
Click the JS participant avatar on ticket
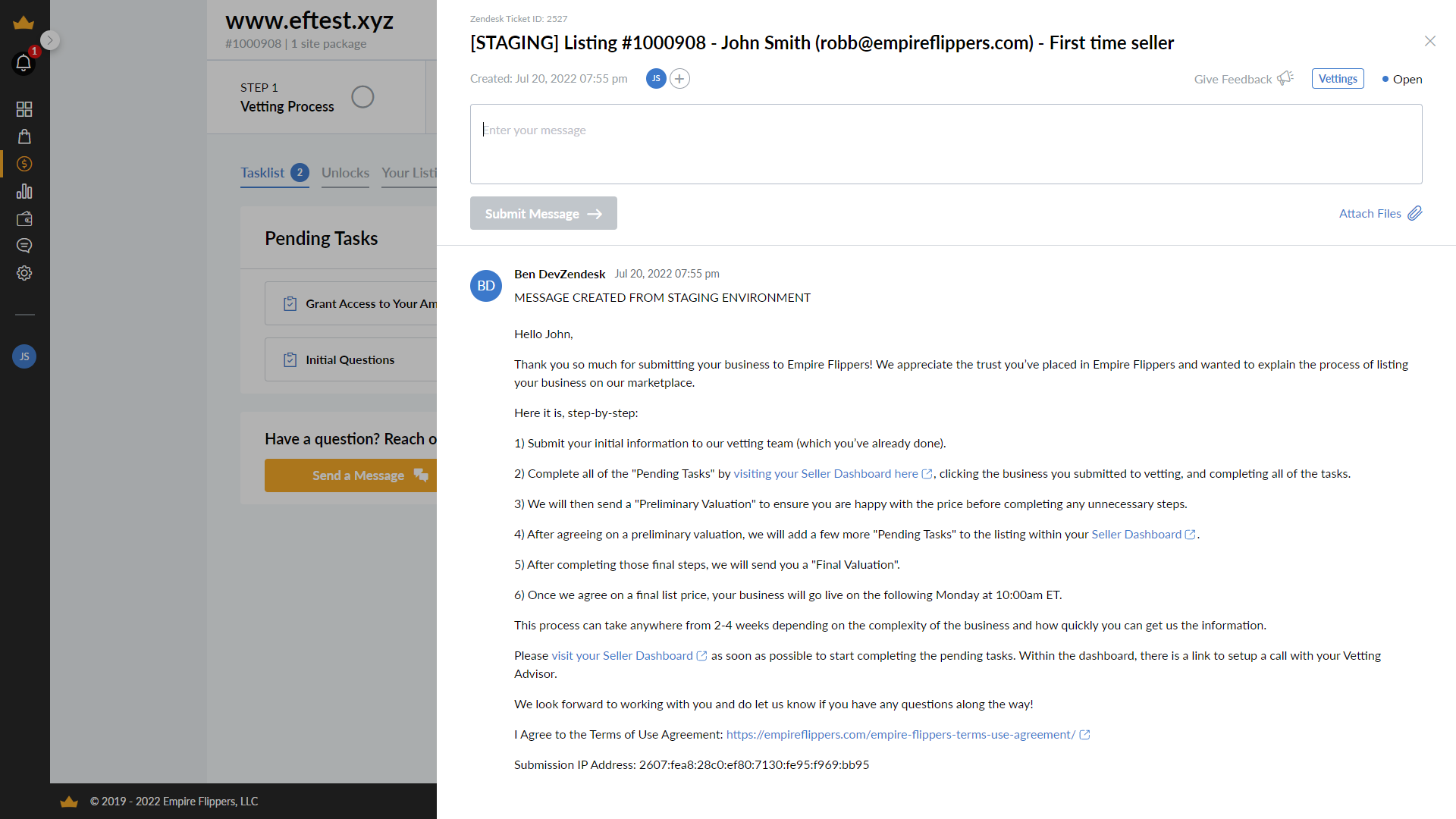(x=656, y=79)
